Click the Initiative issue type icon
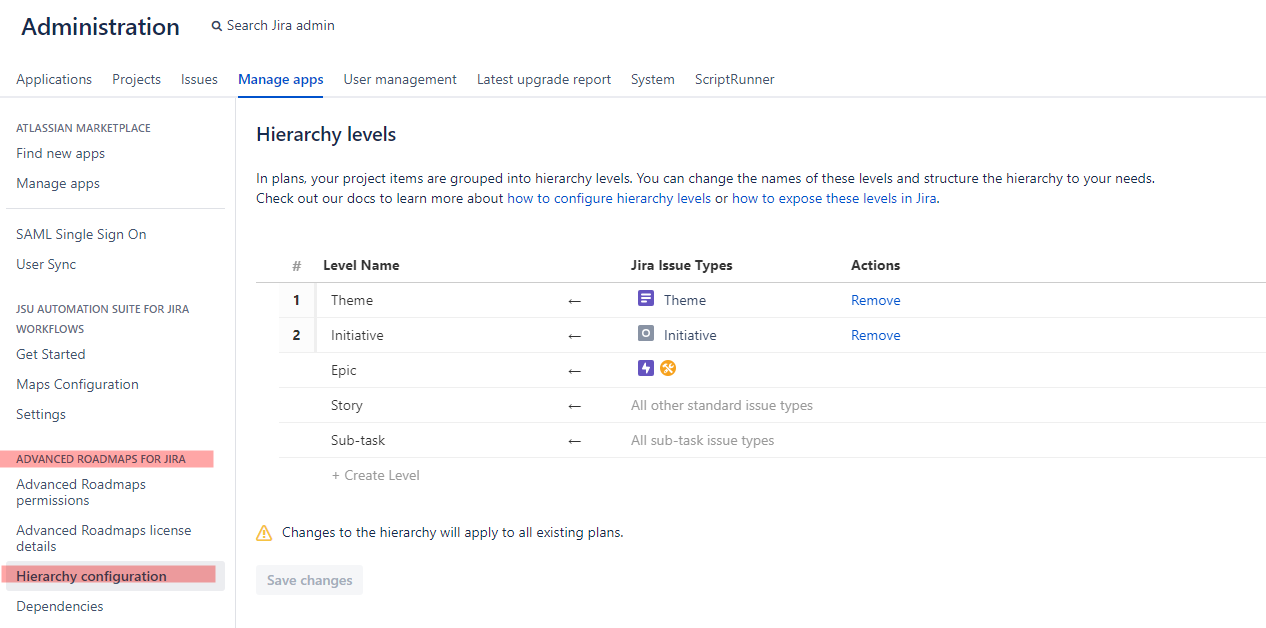This screenshot has width=1266, height=628. click(646, 334)
